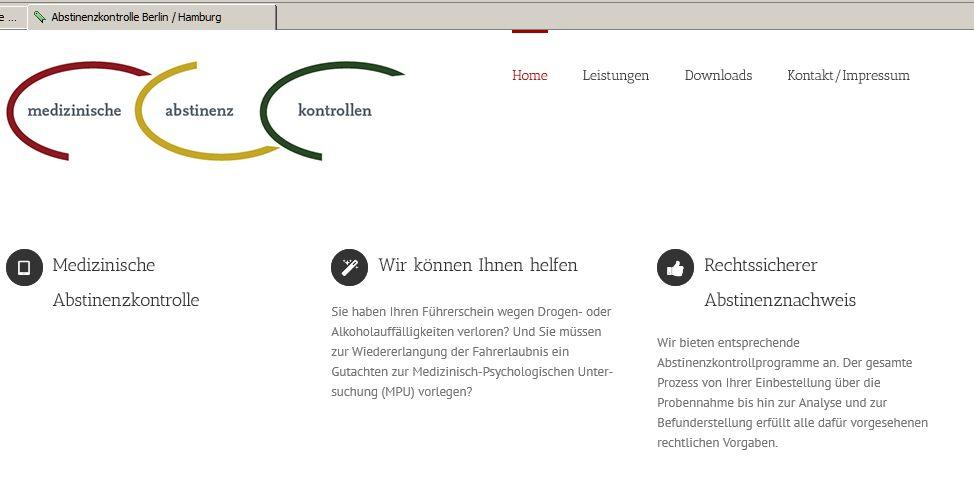Navigate to Kontakt/Impressum
This screenshot has width=974, height=491.
tap(848, 75)
